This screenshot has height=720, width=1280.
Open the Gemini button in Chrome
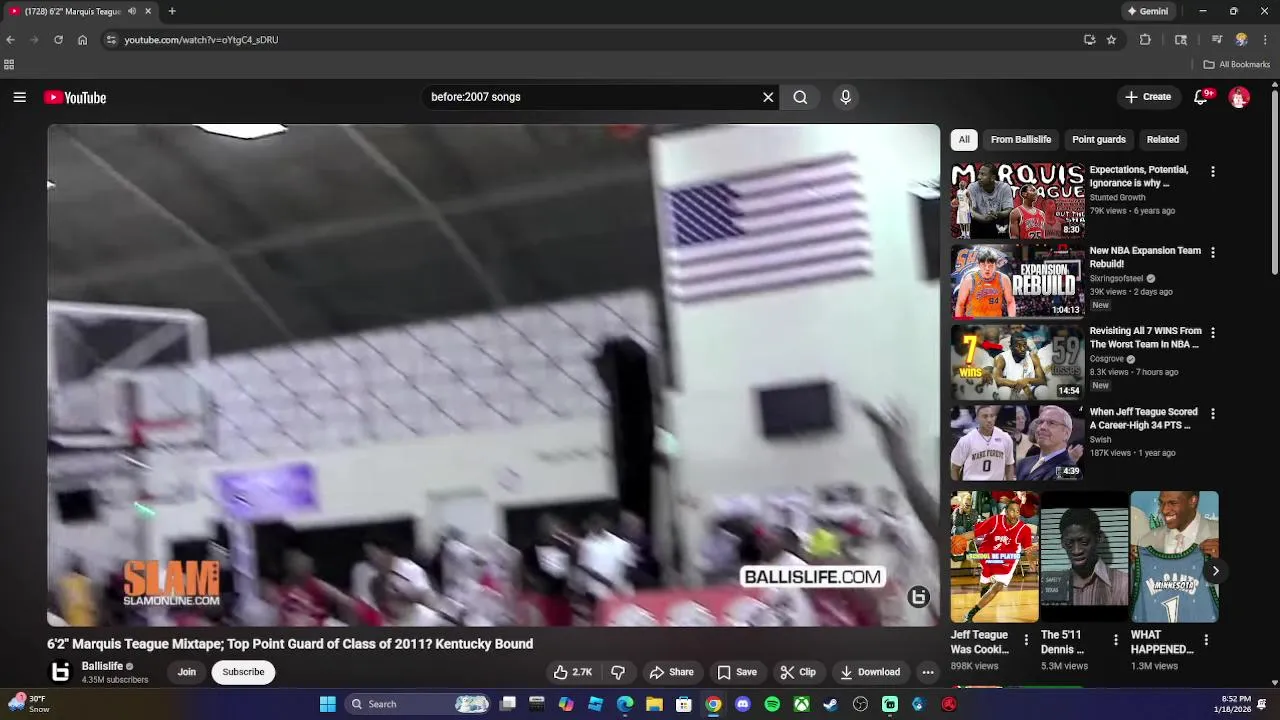pos(1148,11)
